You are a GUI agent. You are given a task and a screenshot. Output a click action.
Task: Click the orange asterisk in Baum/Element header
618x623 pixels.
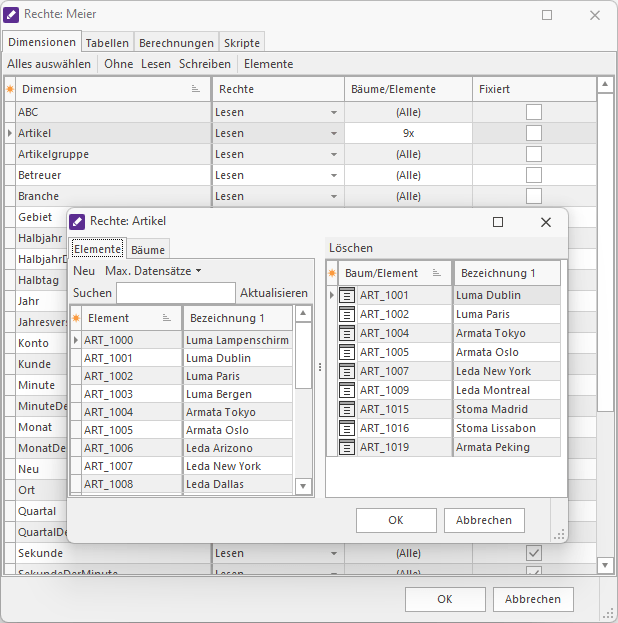click(332, 273)
